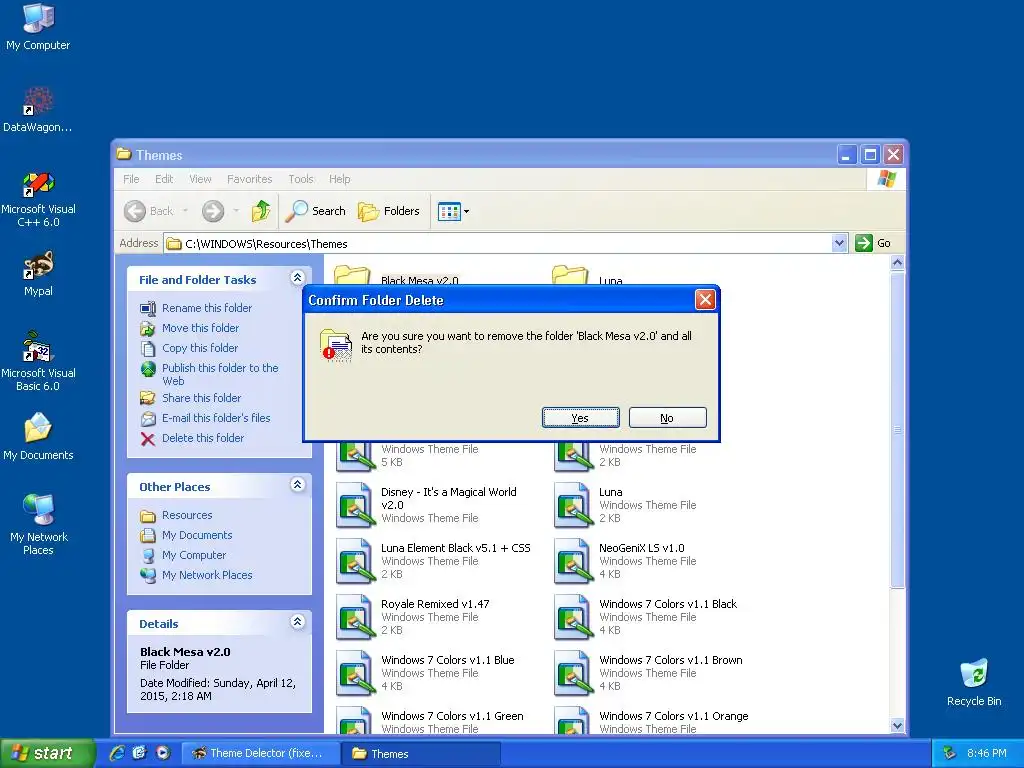Collapse the Details panel
1024x768 pixels.
[297, 622]
